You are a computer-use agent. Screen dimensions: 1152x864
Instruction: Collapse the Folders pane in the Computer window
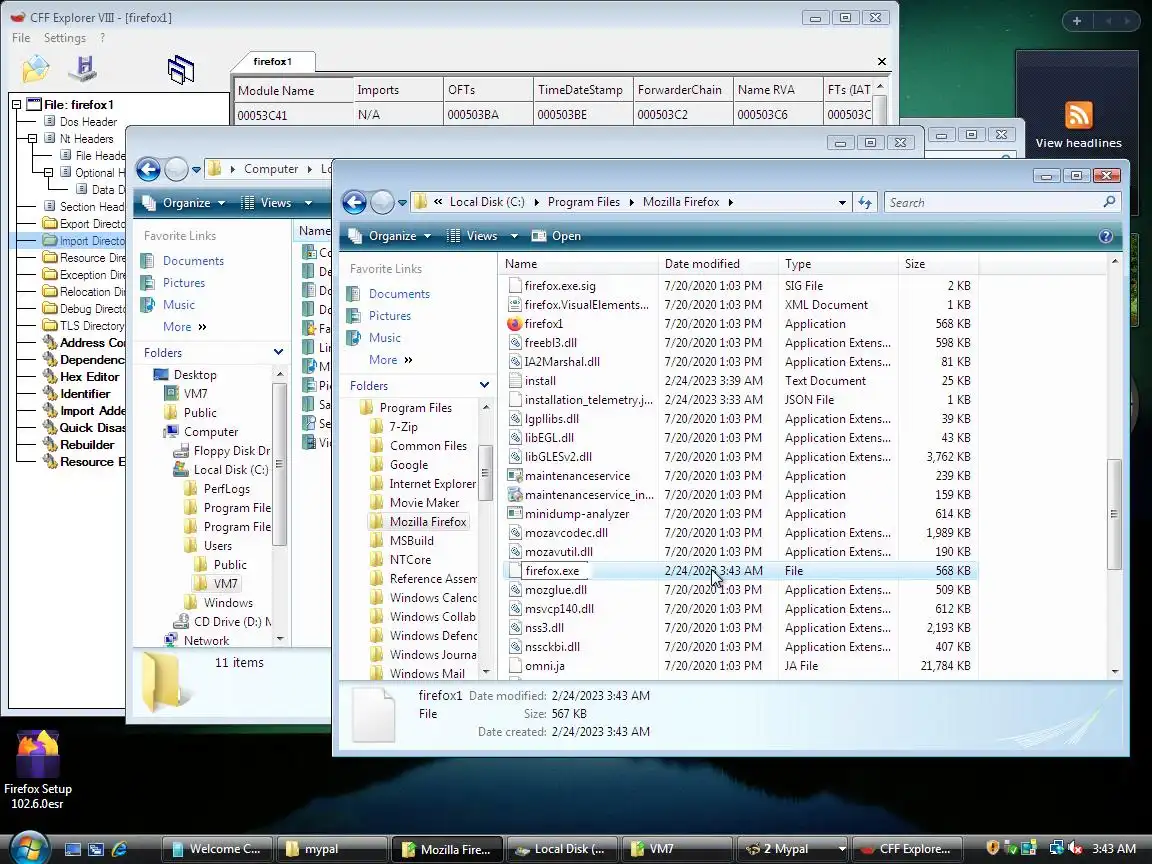point(278,352)
